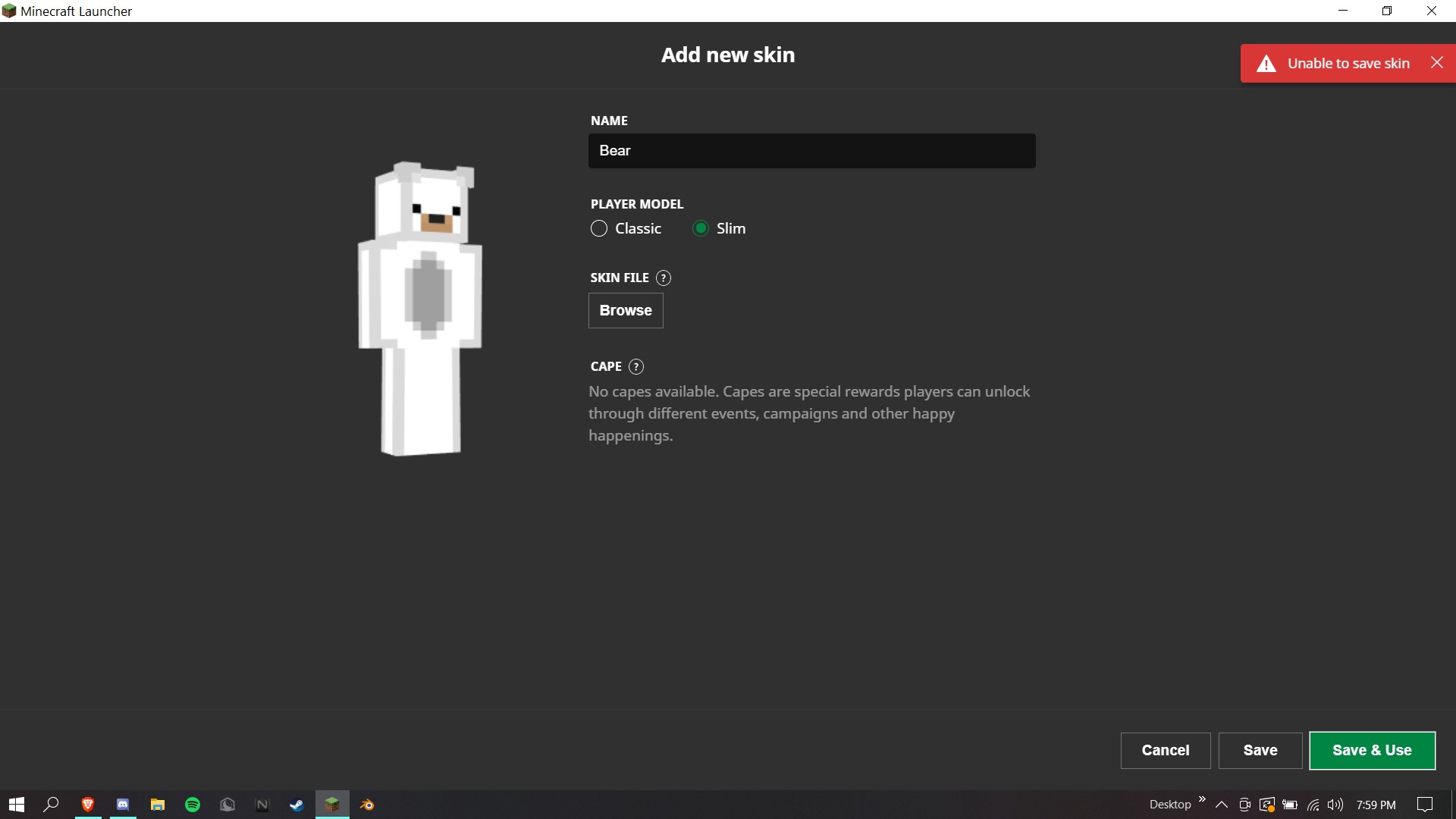Launch Blender from the taskbar

point(367,805)
